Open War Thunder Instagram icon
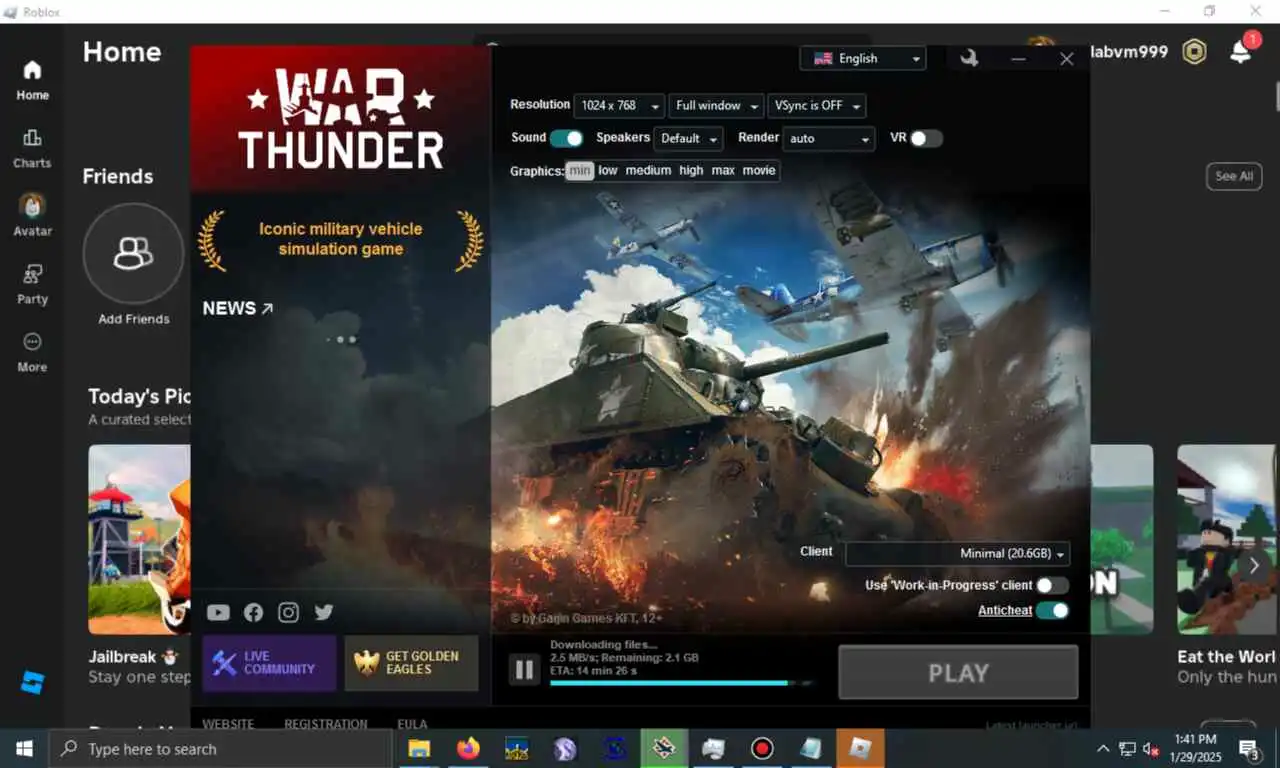The width and height of the screenshot is (1280, 768). click(288, 612)
